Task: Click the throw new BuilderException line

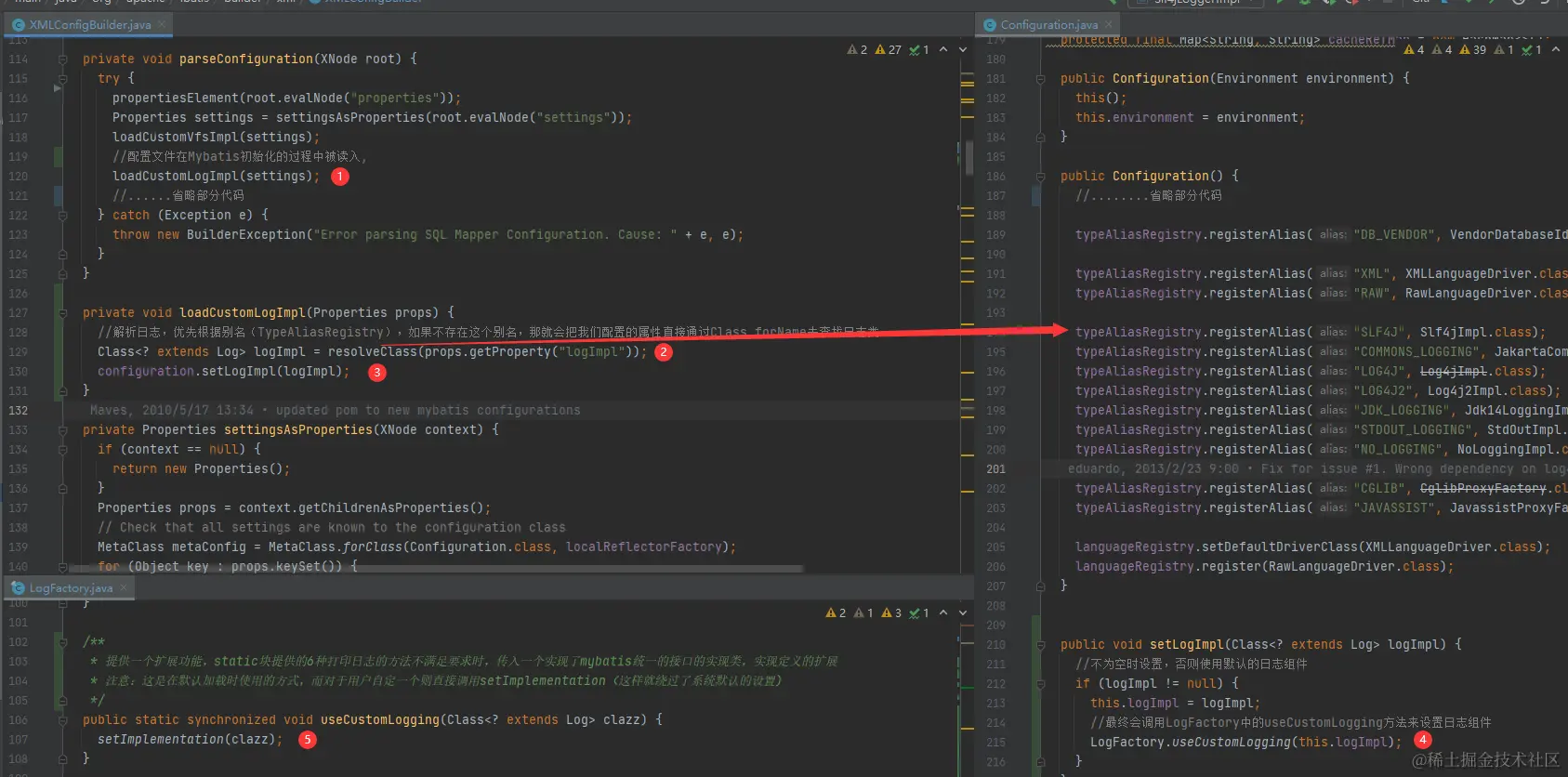Action: pos(428,234)
